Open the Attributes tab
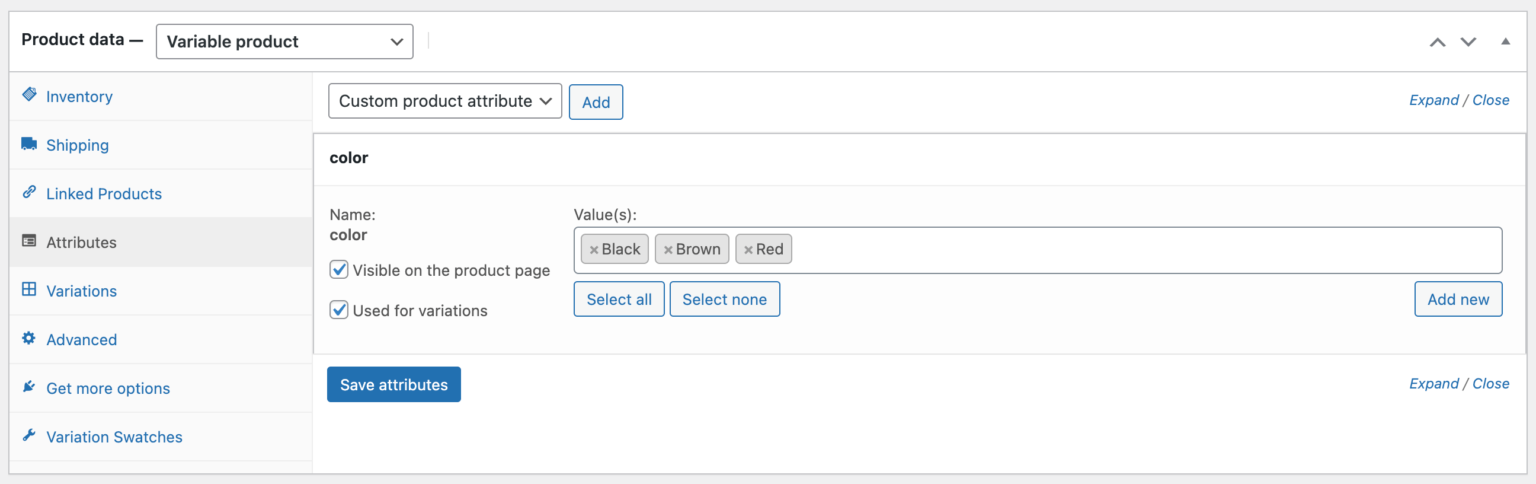1536x484 pixels. 81,242
